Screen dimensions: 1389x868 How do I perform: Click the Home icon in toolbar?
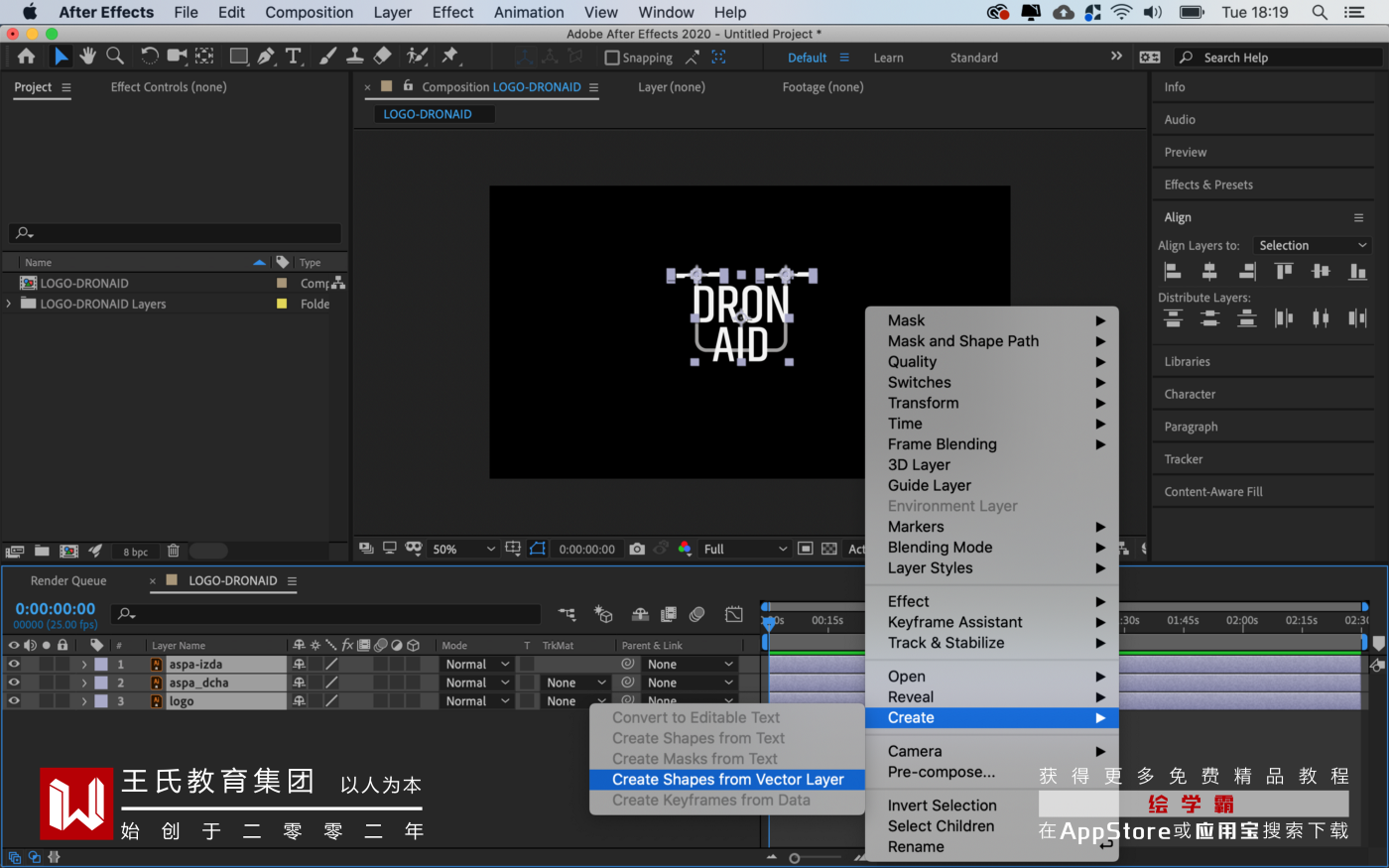point(26,56)
